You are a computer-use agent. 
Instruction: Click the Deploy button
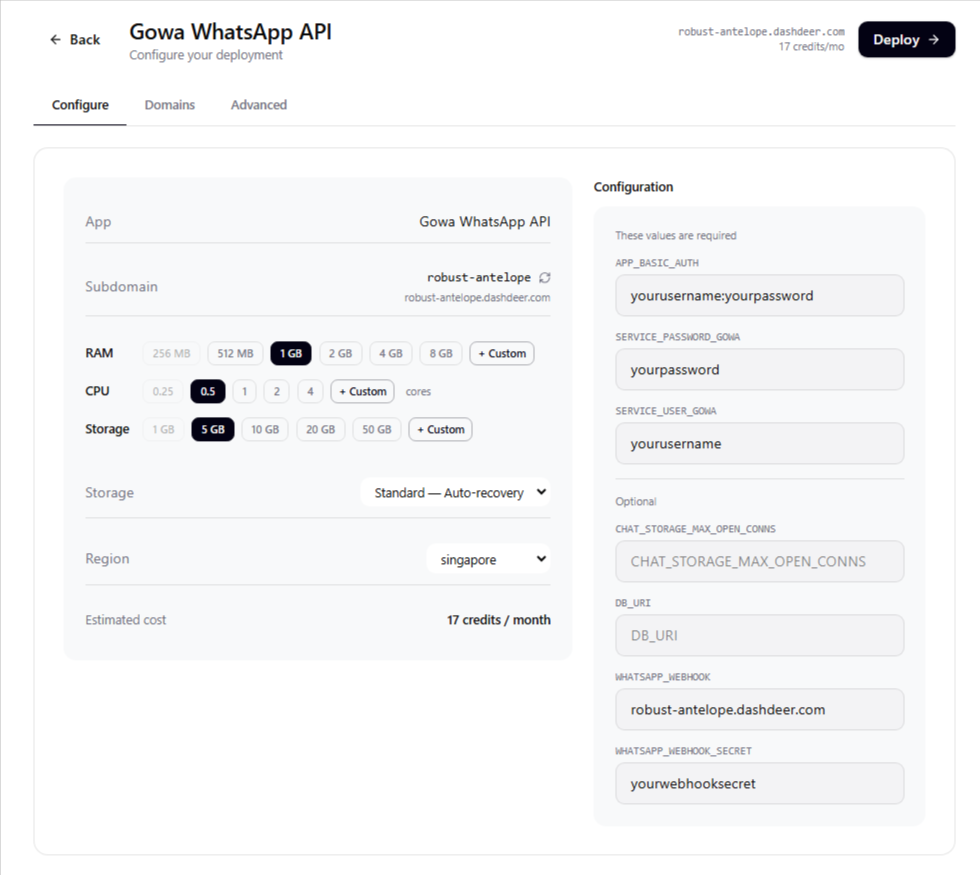pos(906,39)
